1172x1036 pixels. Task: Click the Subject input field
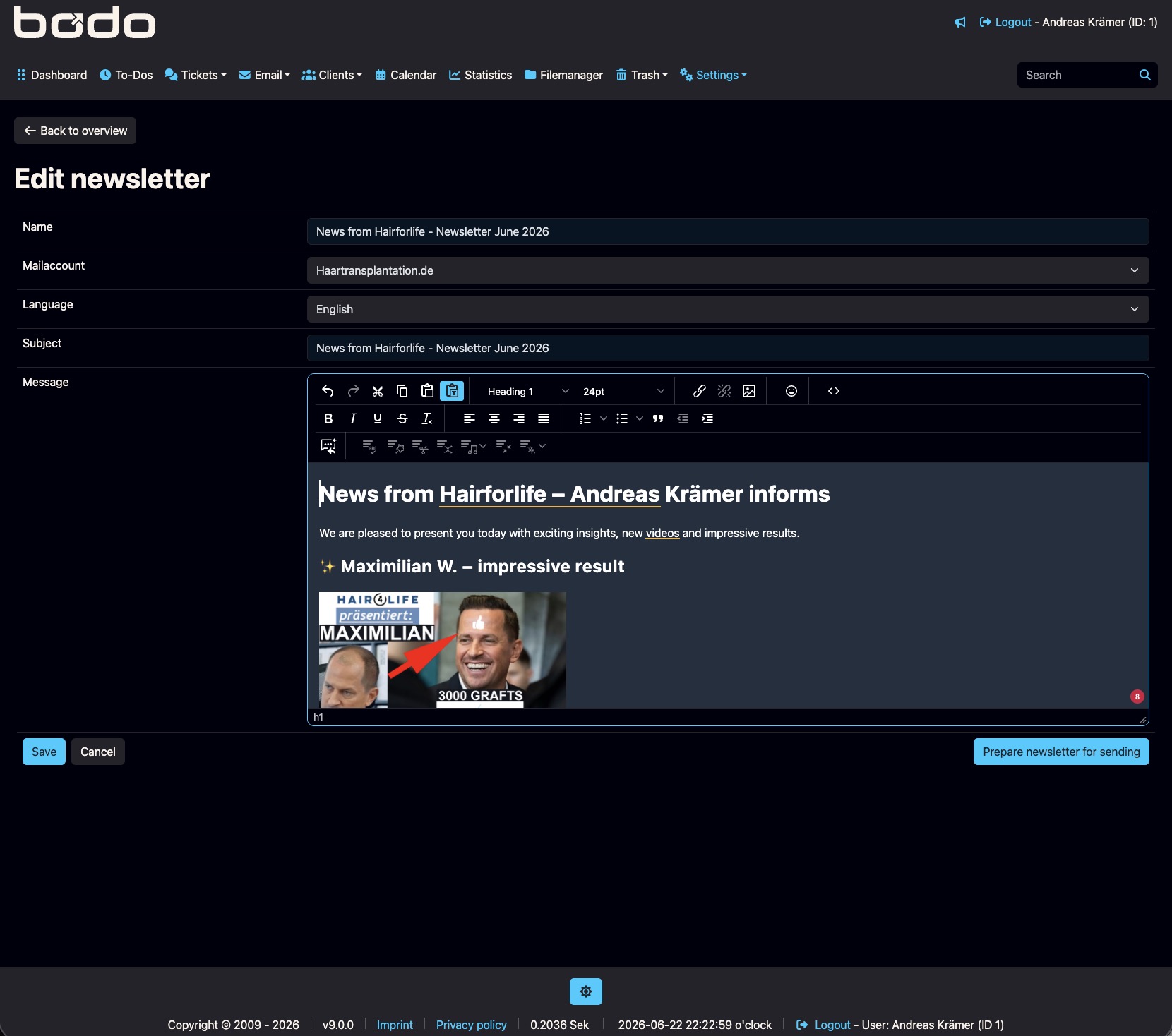(x=728, y=348)
